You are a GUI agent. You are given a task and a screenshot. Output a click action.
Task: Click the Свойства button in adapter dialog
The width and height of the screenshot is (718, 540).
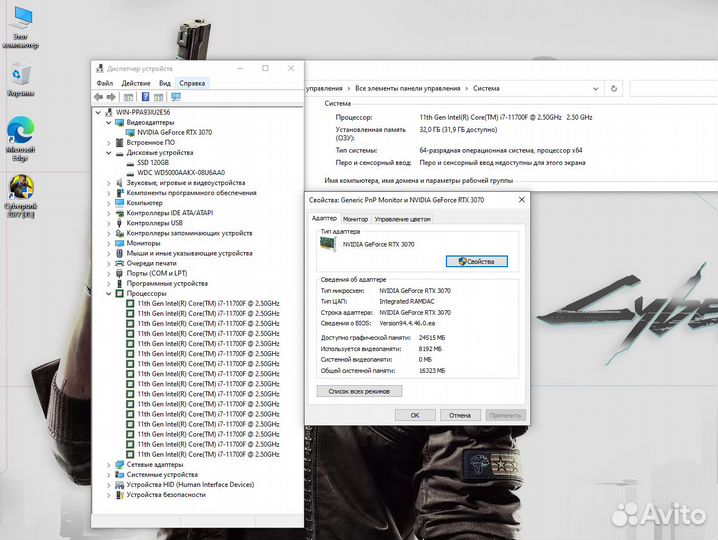pos(477,262)
